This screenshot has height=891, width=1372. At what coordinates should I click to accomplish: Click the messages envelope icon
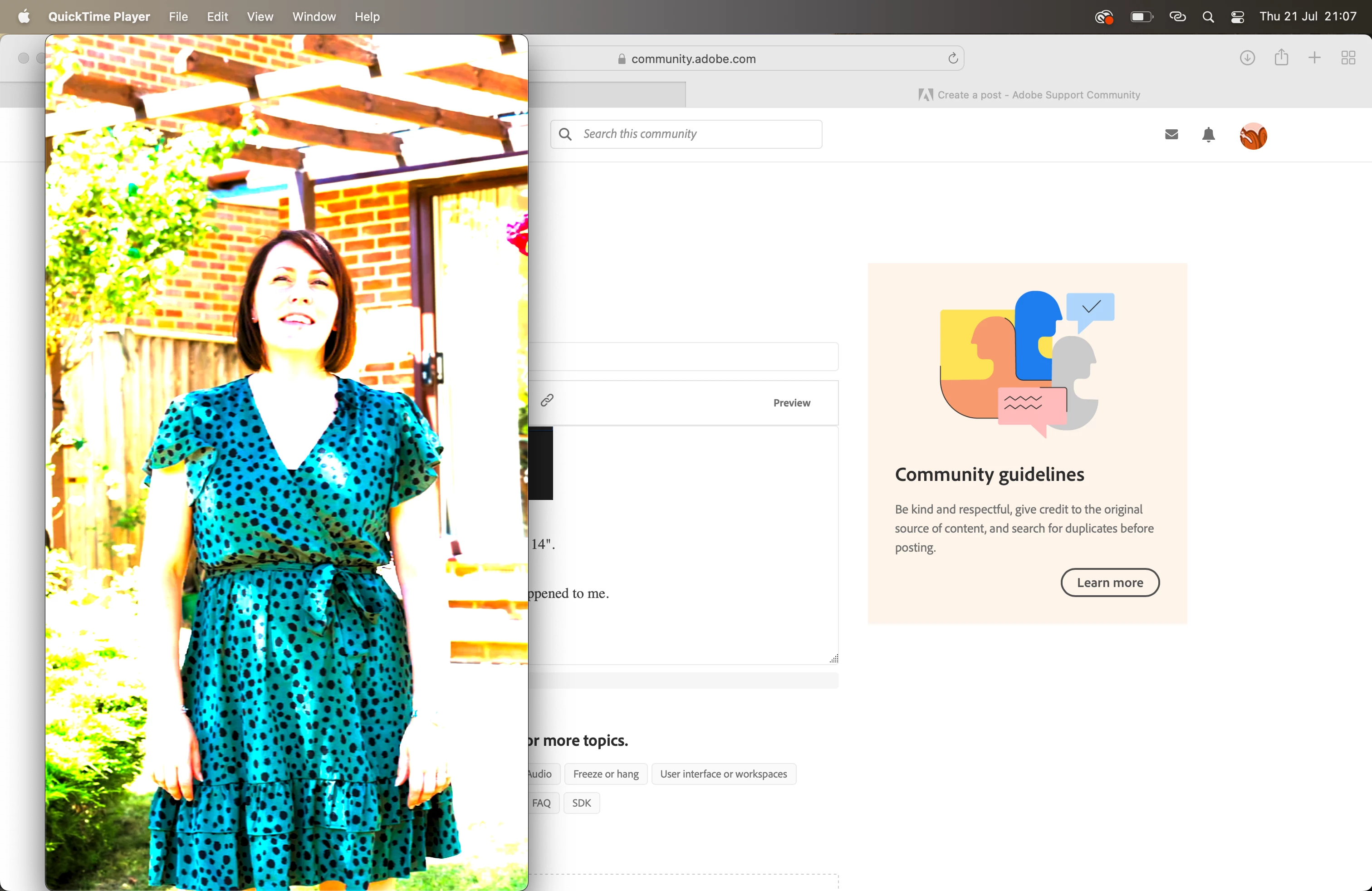[x=1171, y=135]
